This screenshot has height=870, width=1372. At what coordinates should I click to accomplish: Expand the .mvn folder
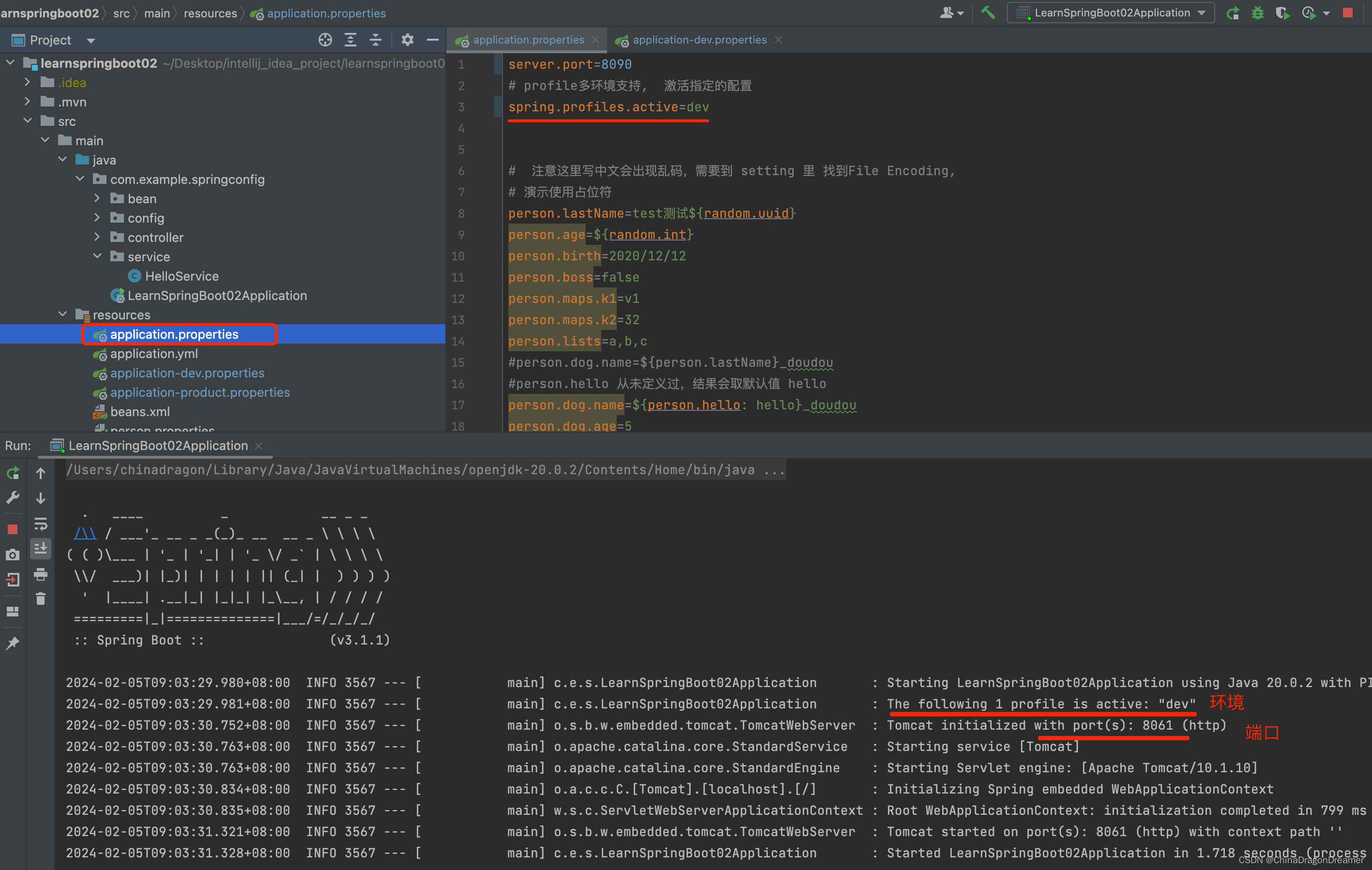(27, 101)
